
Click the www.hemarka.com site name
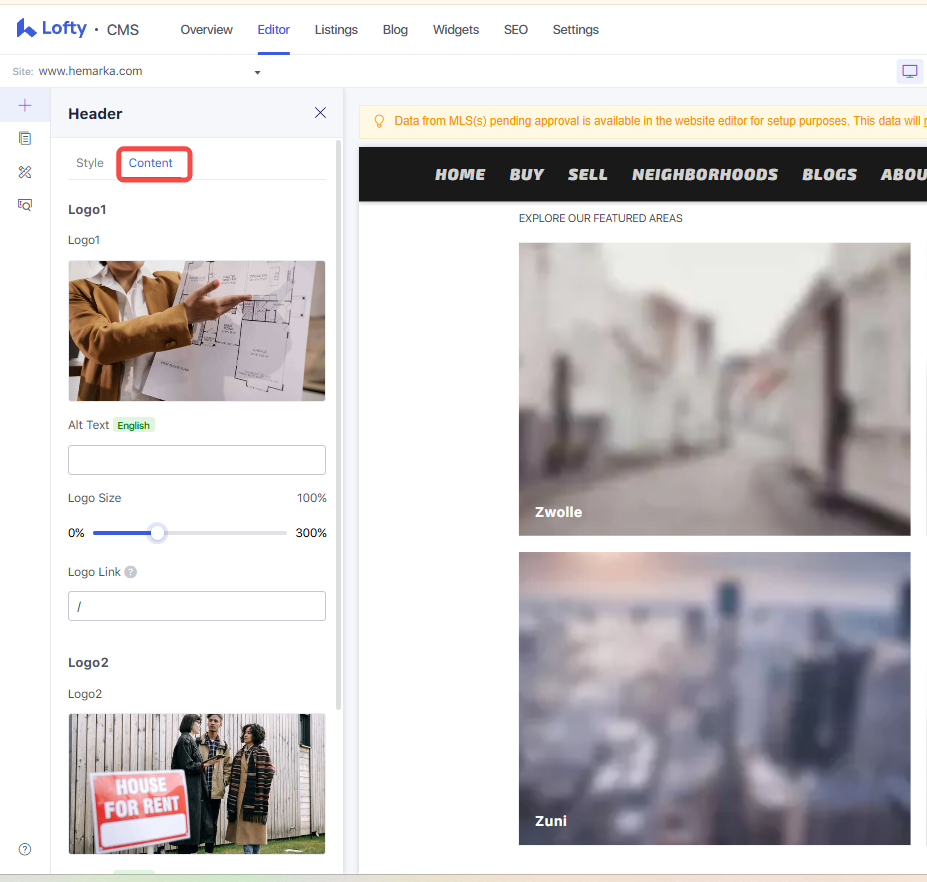pyautogui.click(x=90, y=72)
